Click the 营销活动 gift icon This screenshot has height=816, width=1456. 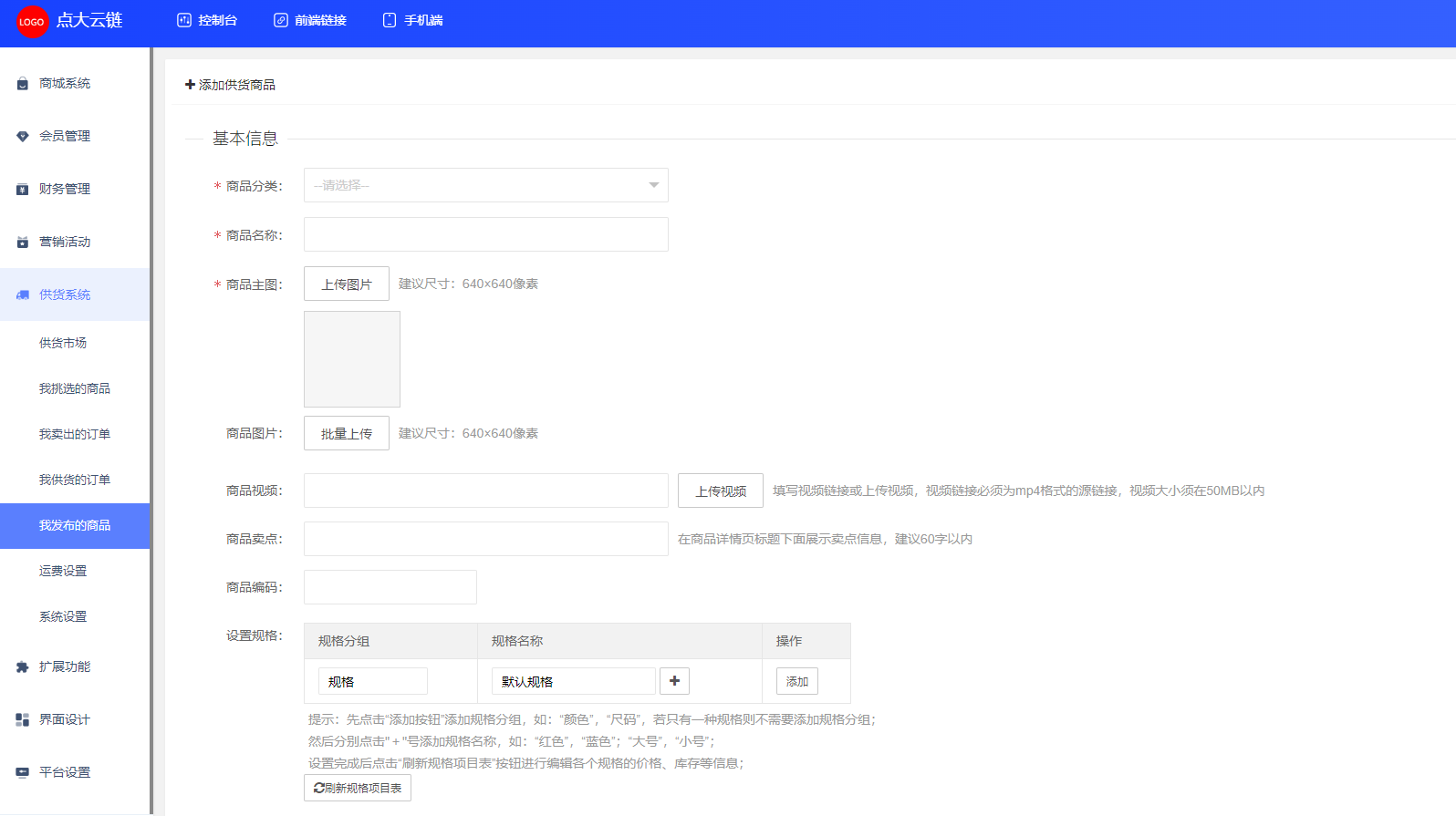click(23, 243)
